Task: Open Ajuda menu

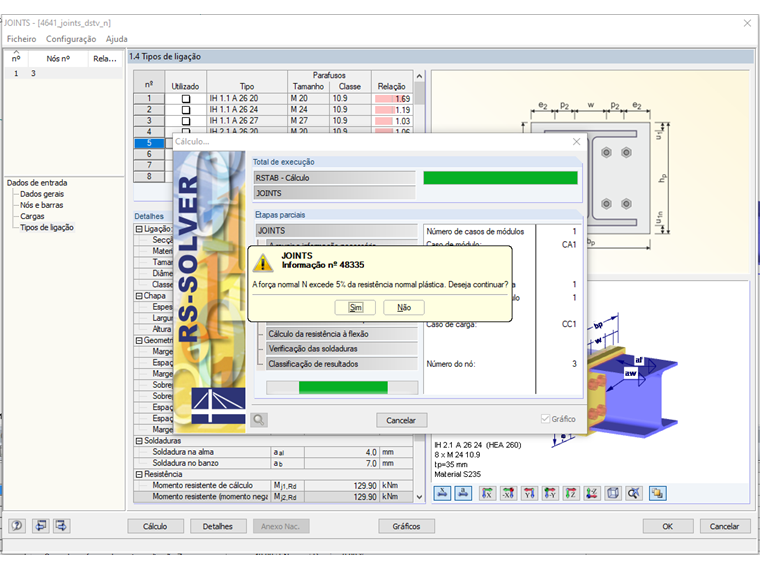Action: 116,39
